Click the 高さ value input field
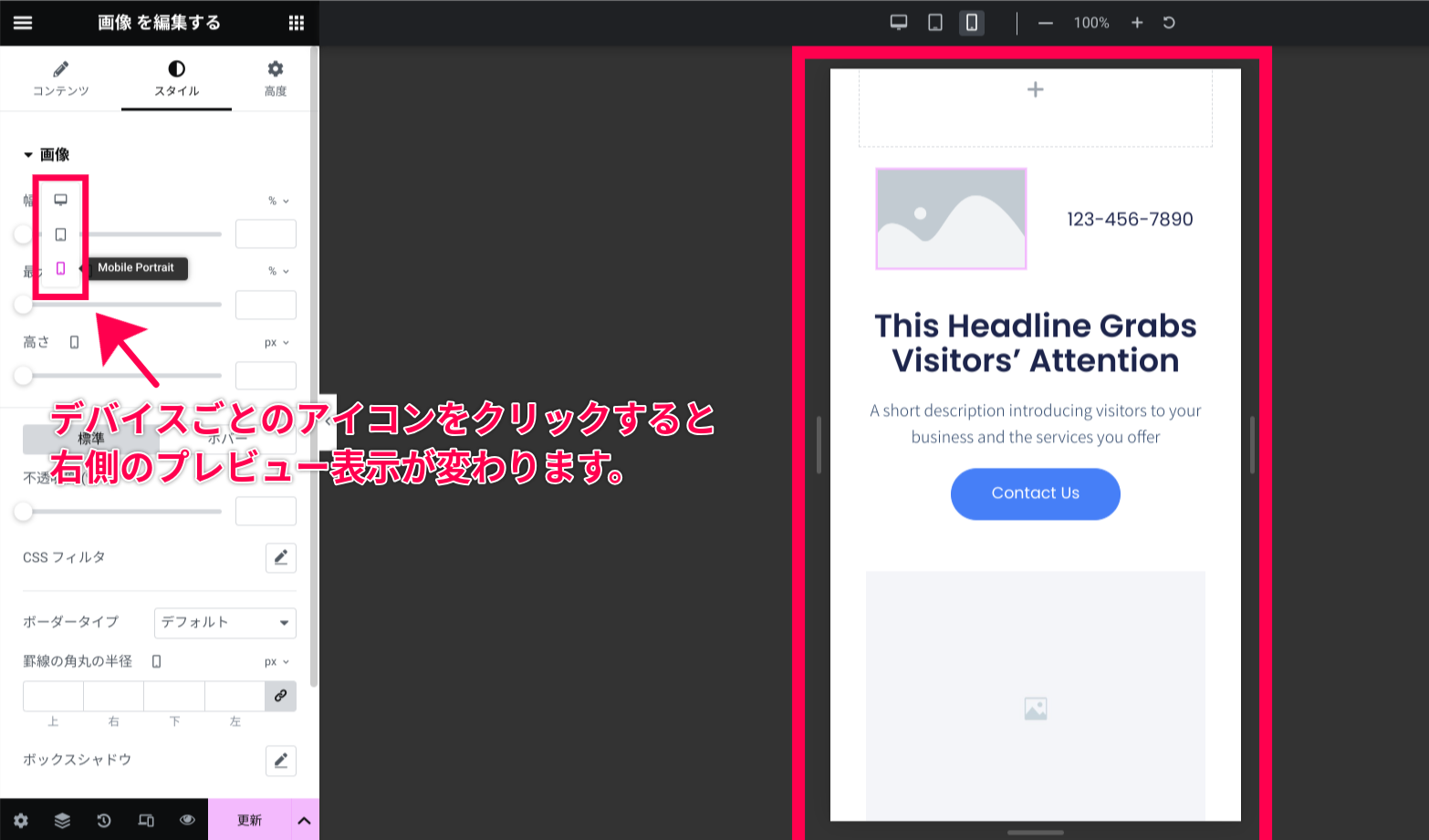This screenshot has height=840, width=1429. tap(266, 376)
